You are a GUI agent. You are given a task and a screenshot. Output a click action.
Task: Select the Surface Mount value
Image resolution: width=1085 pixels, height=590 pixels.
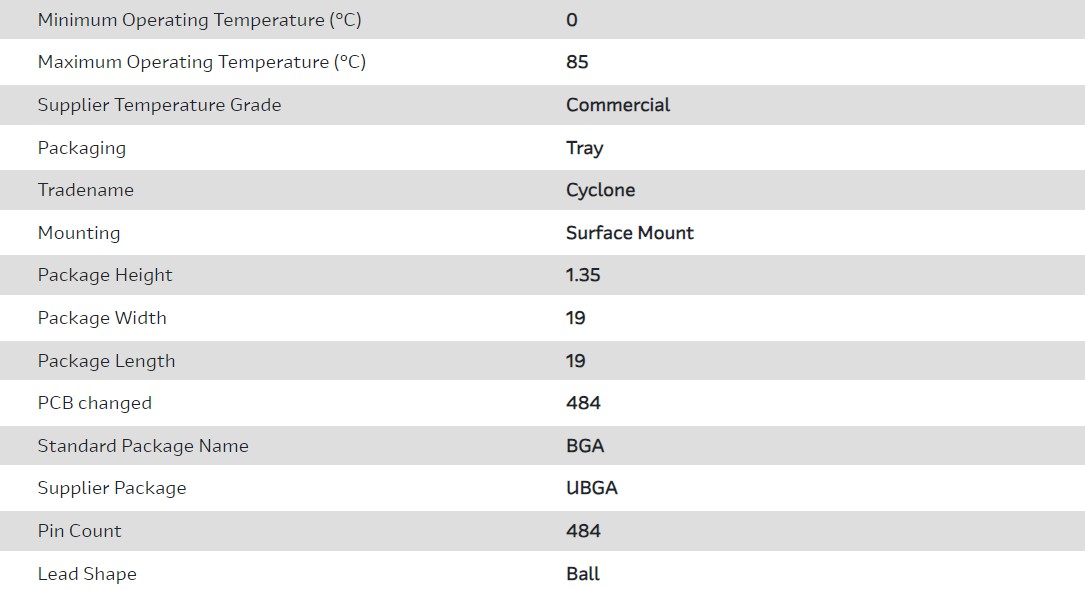click(629, 233)
